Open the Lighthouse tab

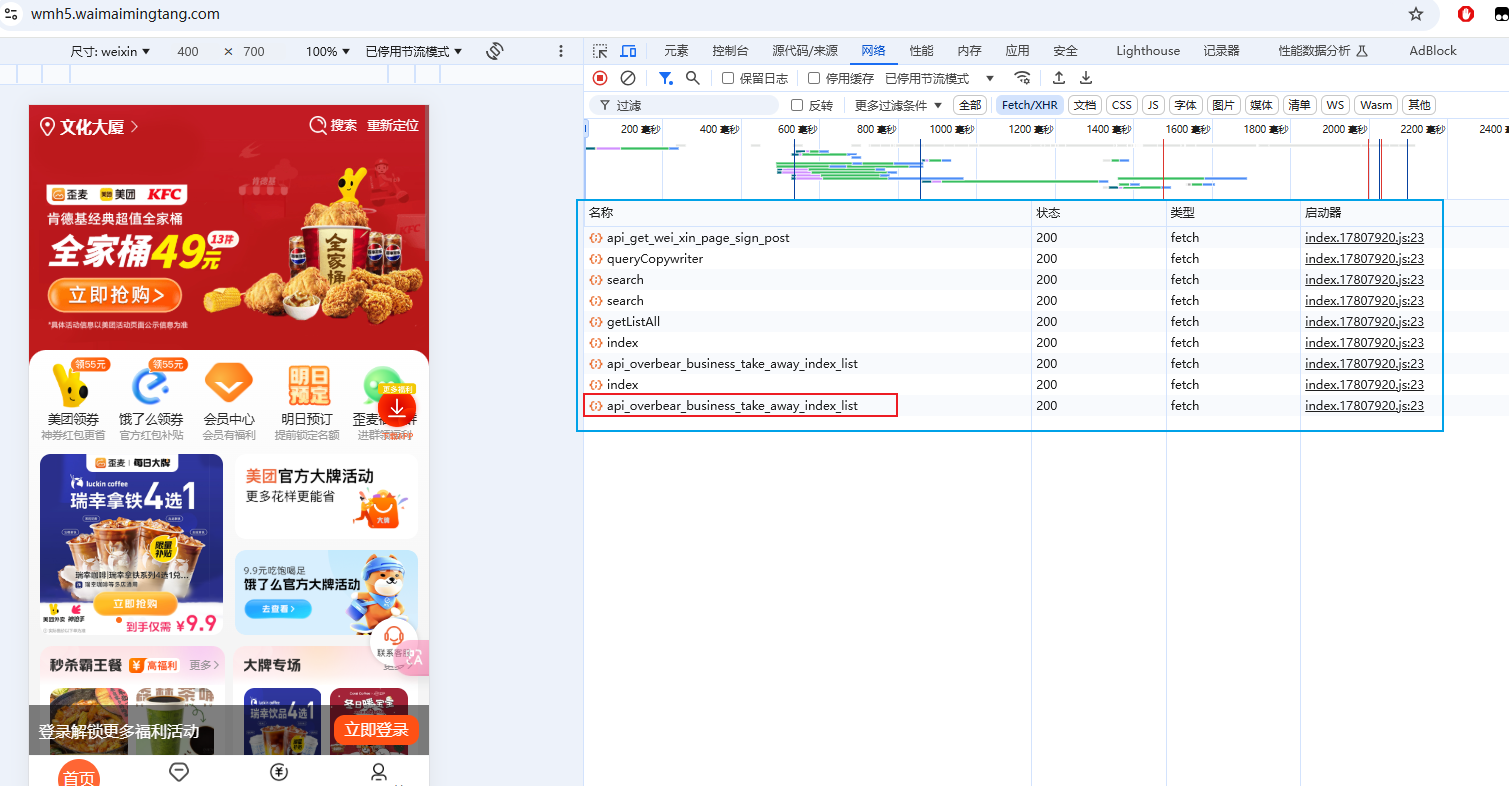click(x=1148, y=51)
